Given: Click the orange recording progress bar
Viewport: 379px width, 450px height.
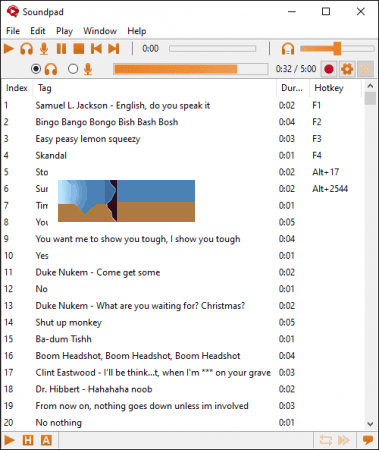Looking at the screenshot, I should click(x=191, y=69).
